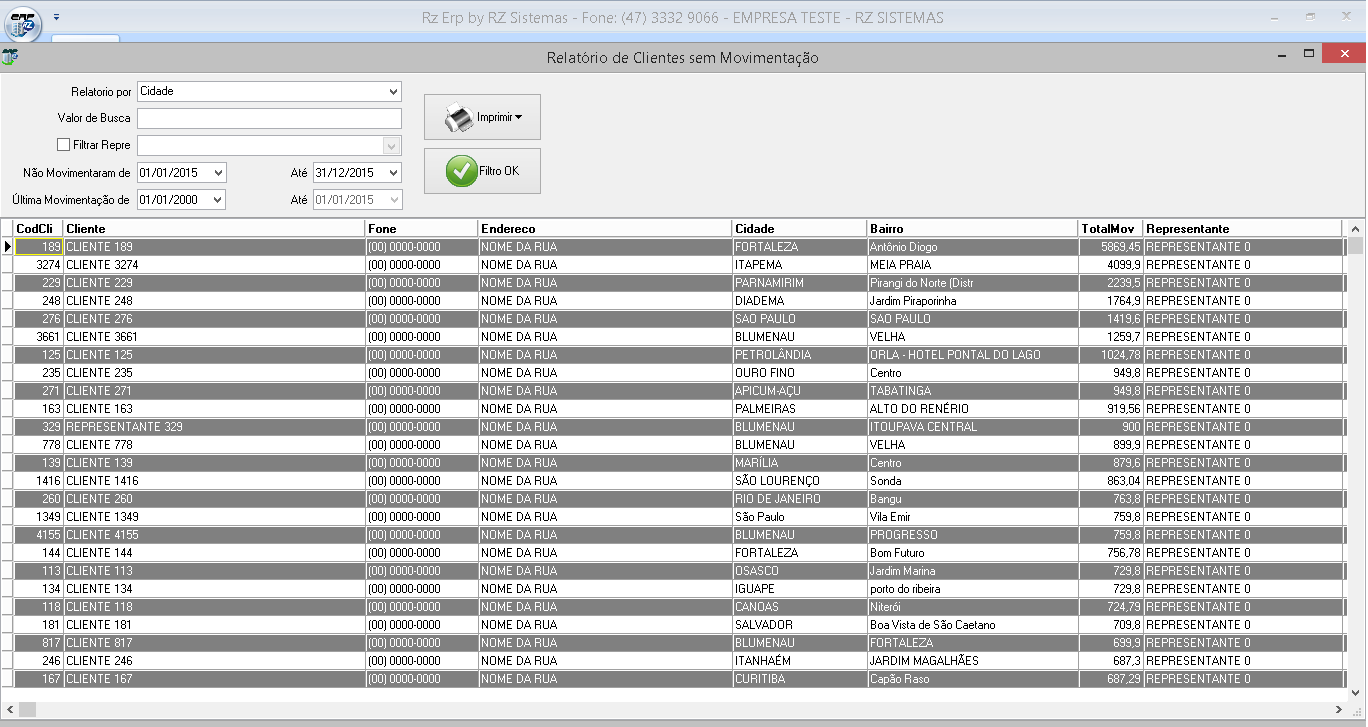Click the OSASCO city cell
The image size is (1368, 727).
(799, 571)
